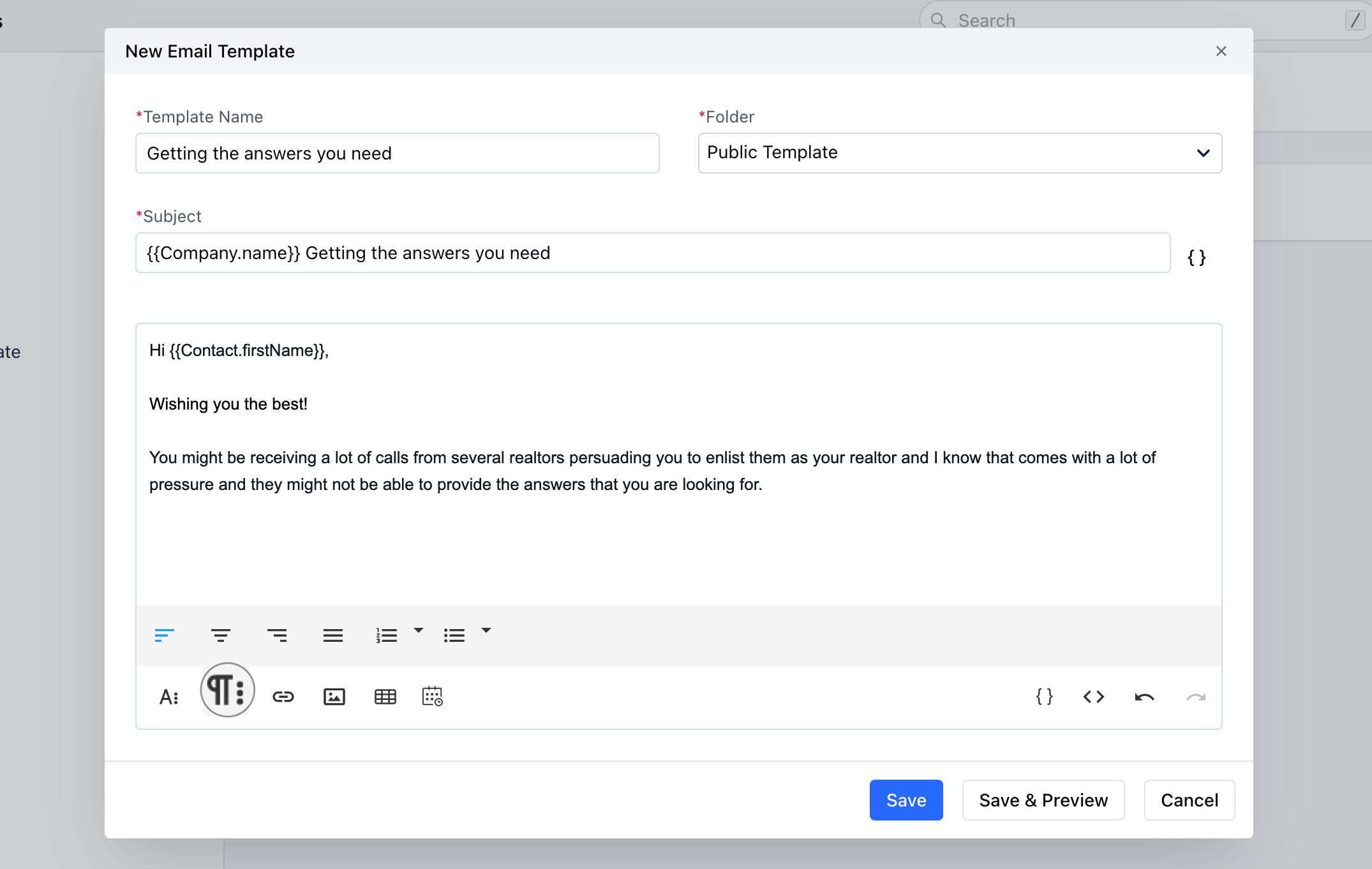Insert a table into the body

pos(385,697)
